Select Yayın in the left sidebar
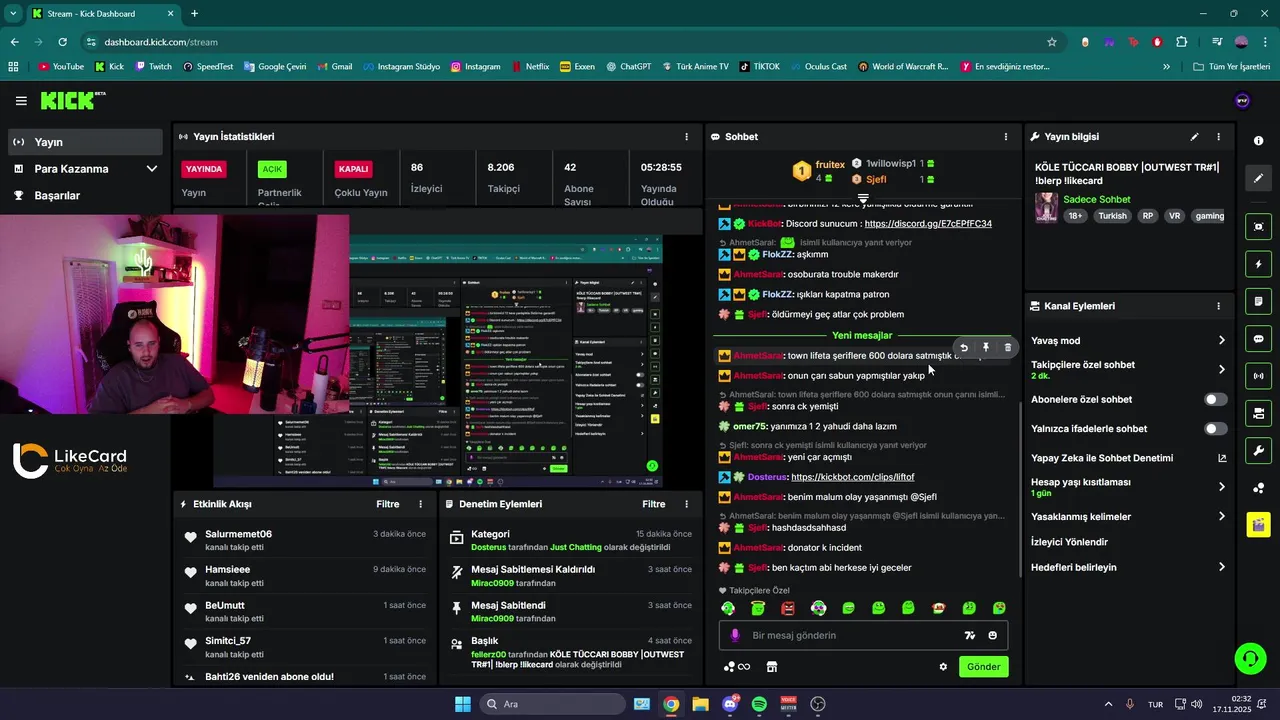1280x720 pixels. [85, 142]
